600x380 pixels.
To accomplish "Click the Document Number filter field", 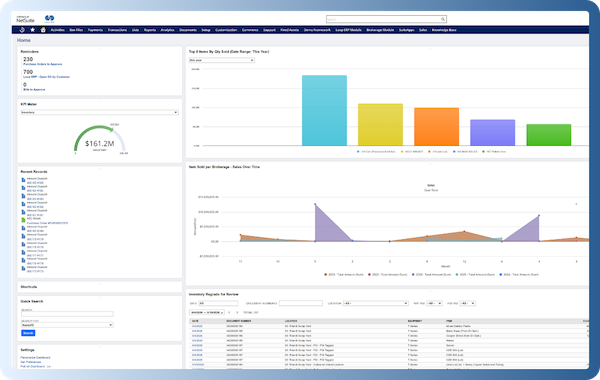I will (x=301, y=303).
